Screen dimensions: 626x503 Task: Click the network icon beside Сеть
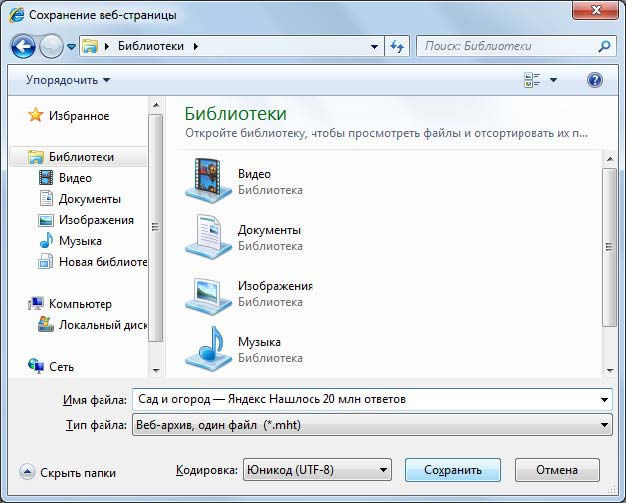pos(36,365)
